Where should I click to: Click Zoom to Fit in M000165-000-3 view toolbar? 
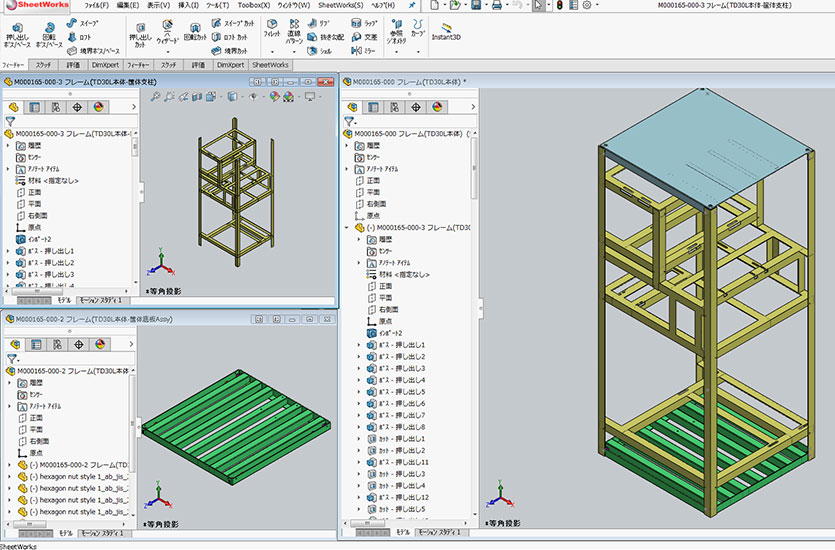point(155,97)
